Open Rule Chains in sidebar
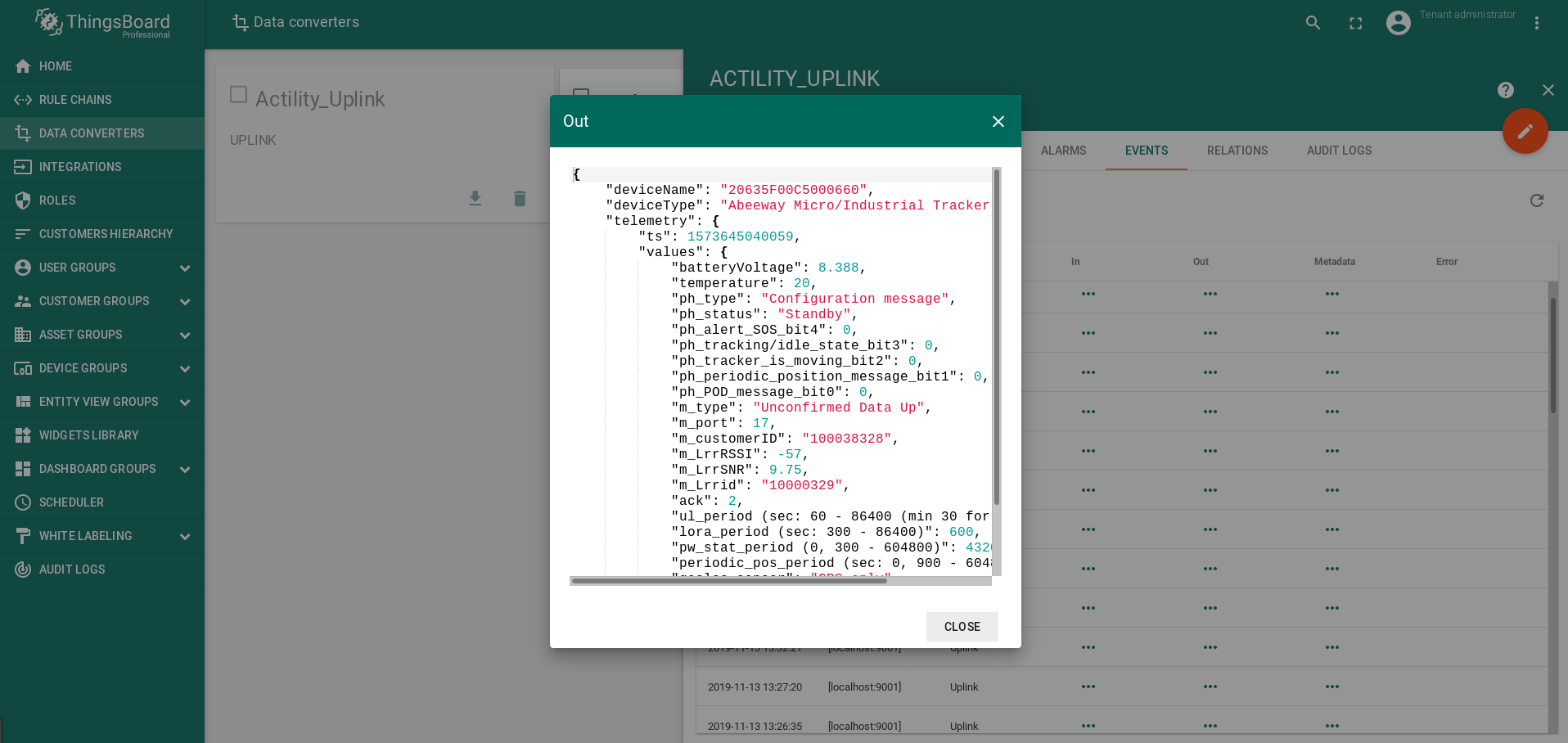Image resolution: width=1568 pixels, height=743 pixels. pos(102,100)
